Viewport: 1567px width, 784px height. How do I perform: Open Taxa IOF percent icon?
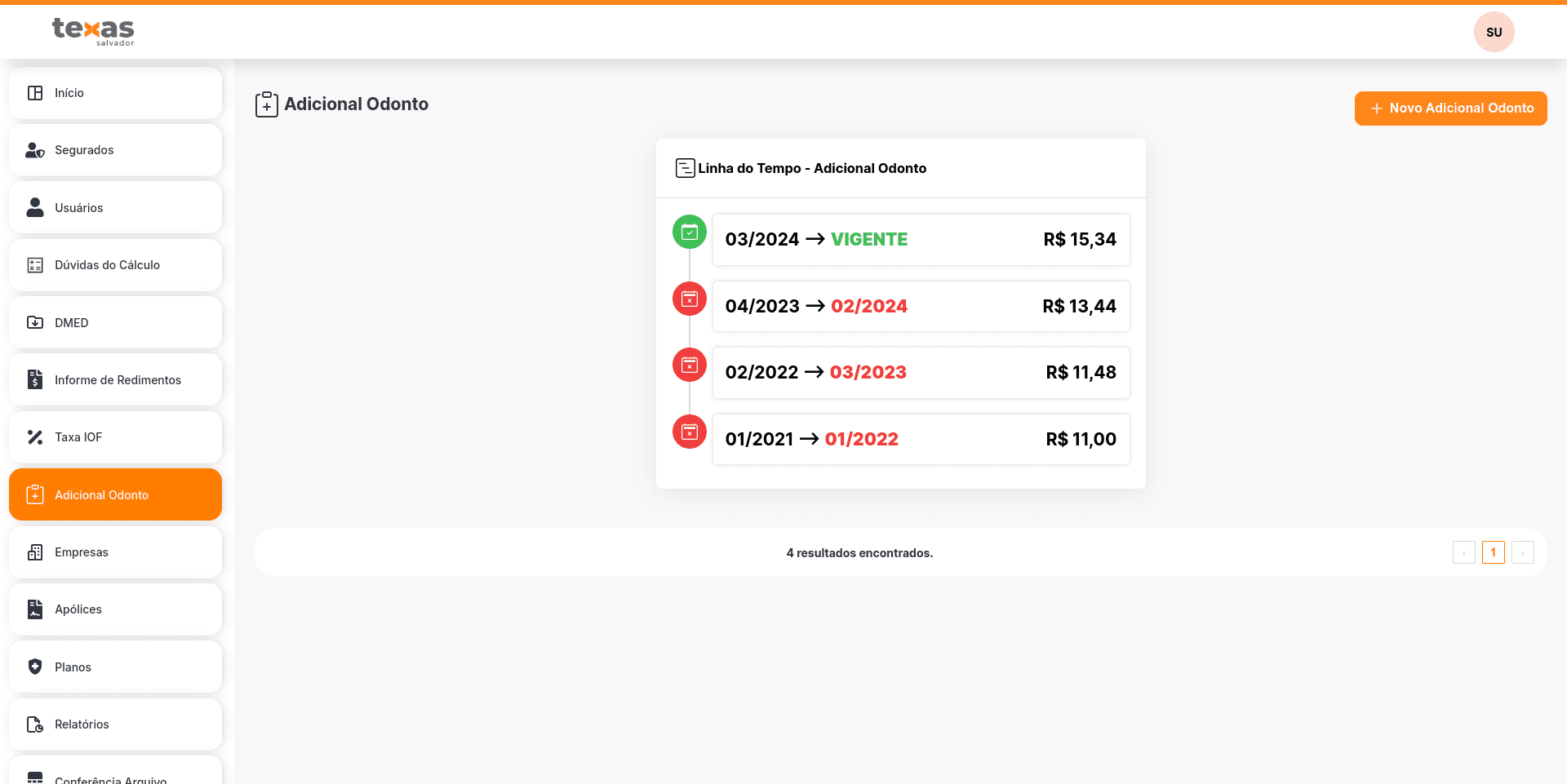pyautogui.click(x=35, y=437)
